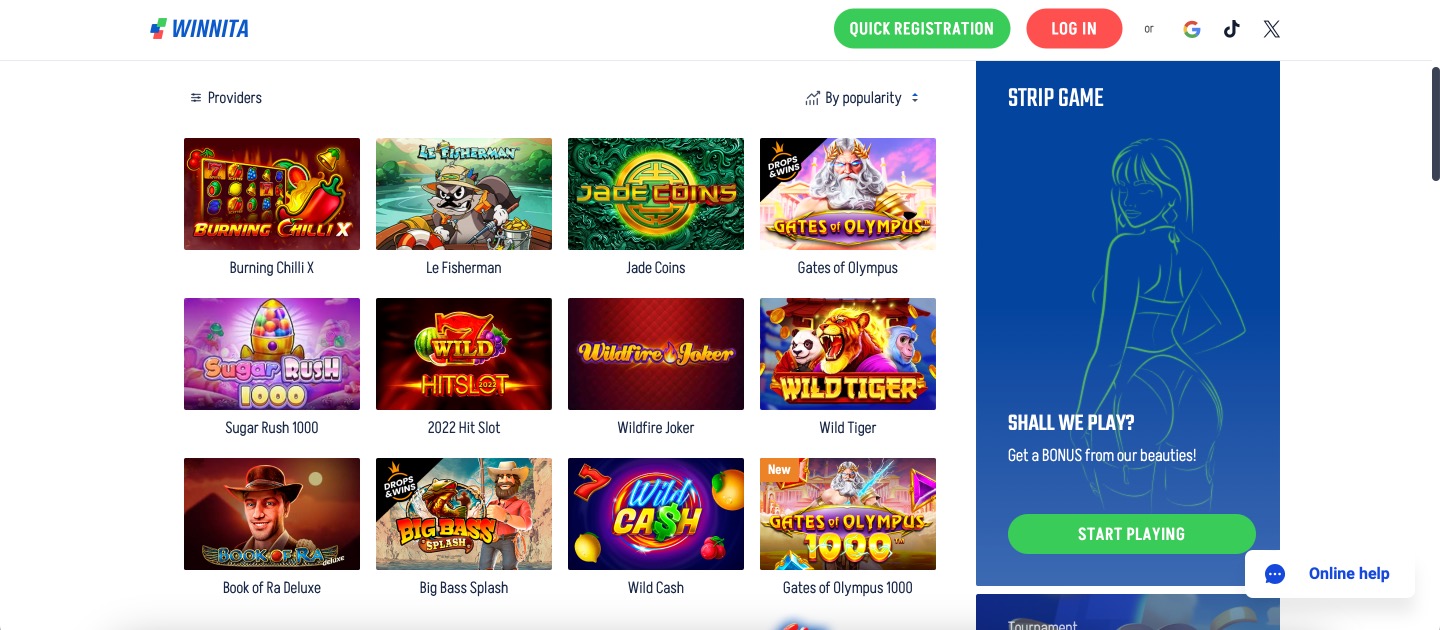Select the Wildfire Joker game tile
This screenshot has height=630, width=1440.
[656, 354]
